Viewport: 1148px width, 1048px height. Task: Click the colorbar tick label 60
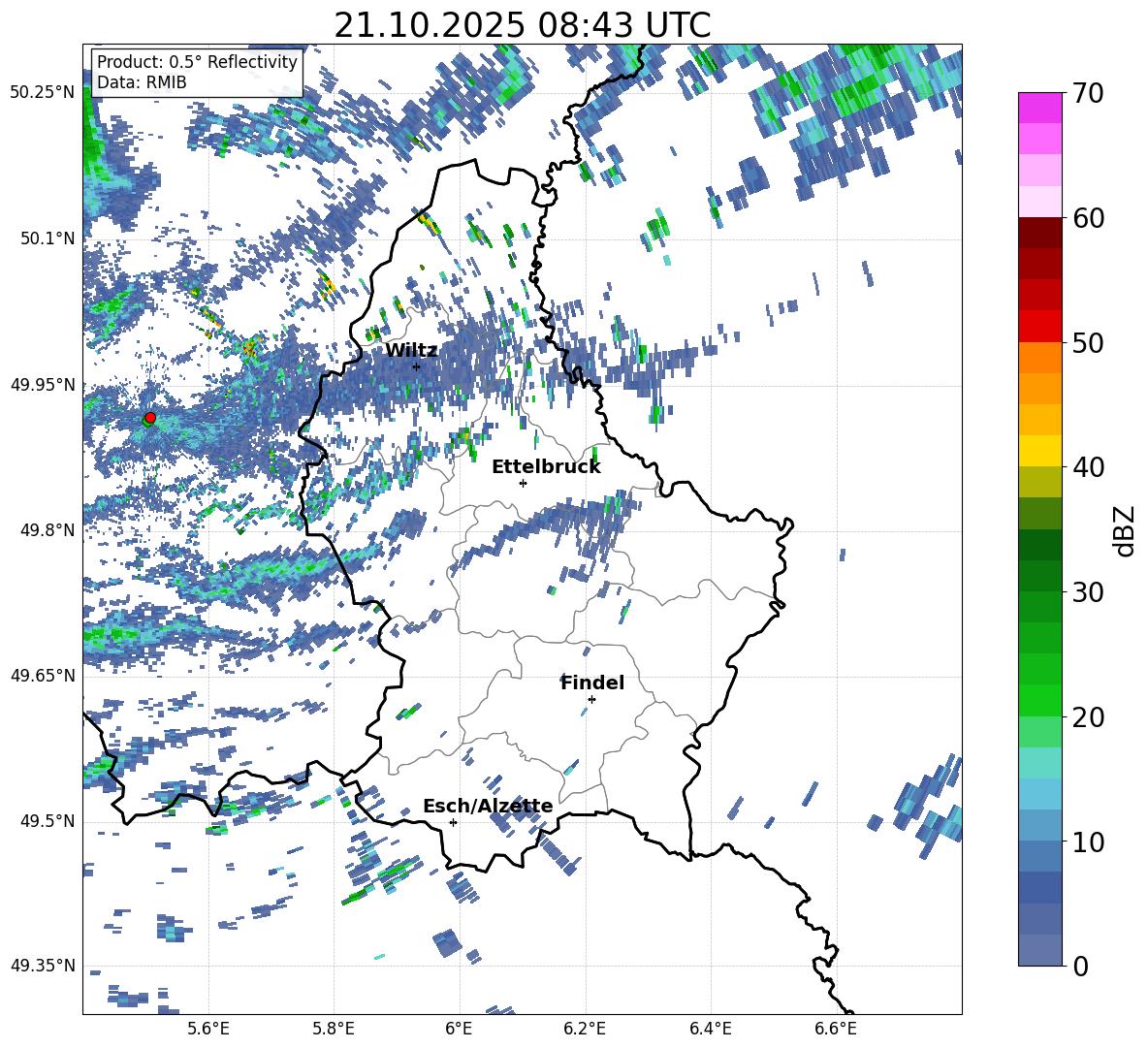click(1088, 218)
